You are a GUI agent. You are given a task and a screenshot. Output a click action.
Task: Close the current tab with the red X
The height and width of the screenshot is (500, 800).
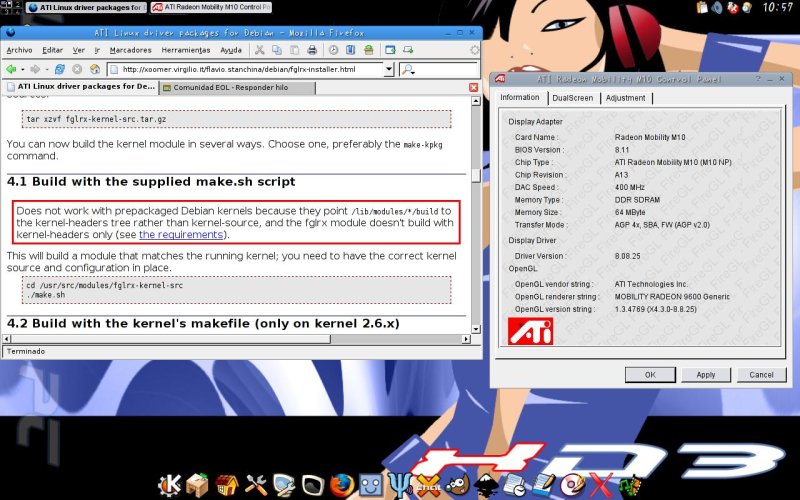tap(473, 87)
